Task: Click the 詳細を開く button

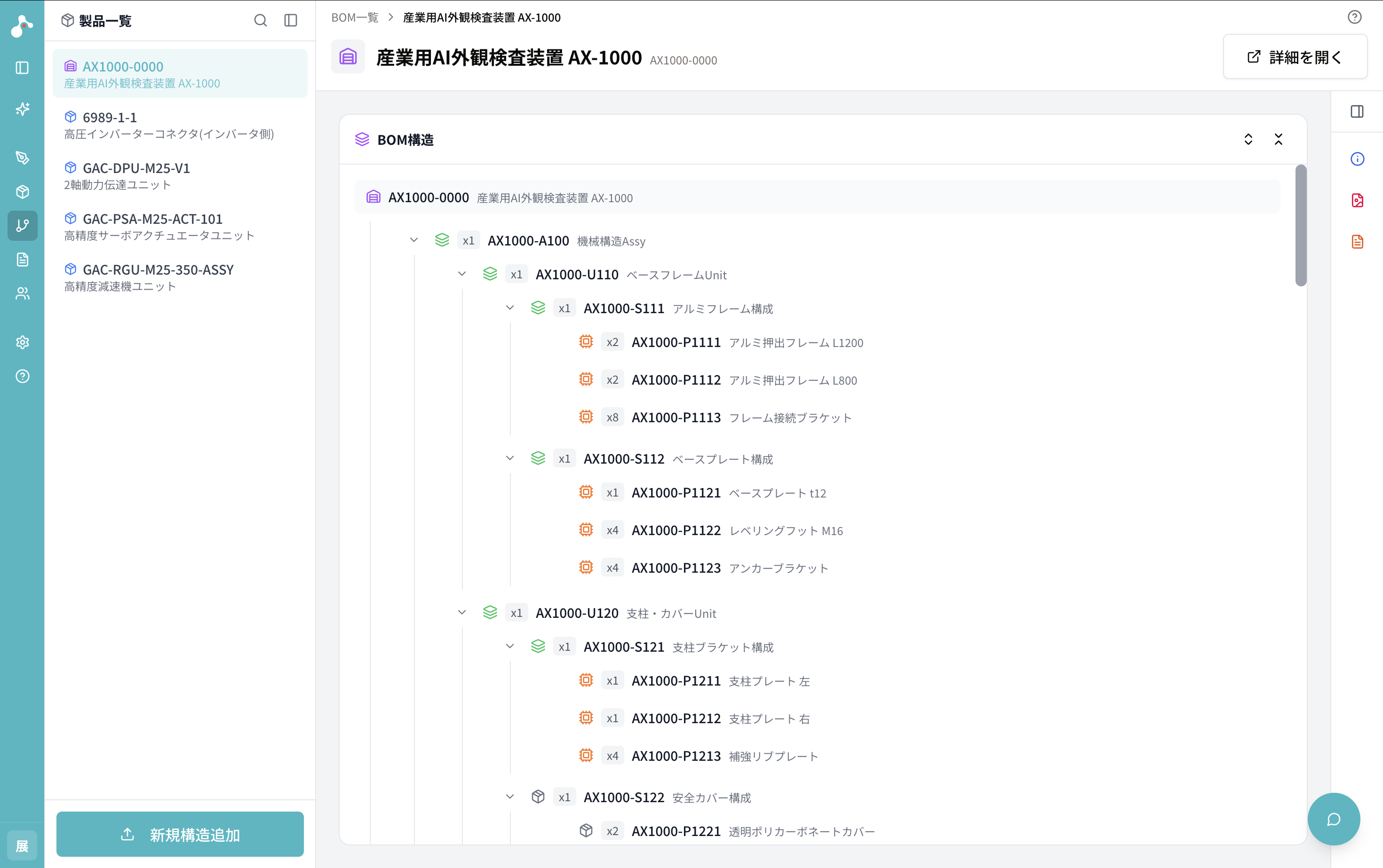Action: 1295,57
